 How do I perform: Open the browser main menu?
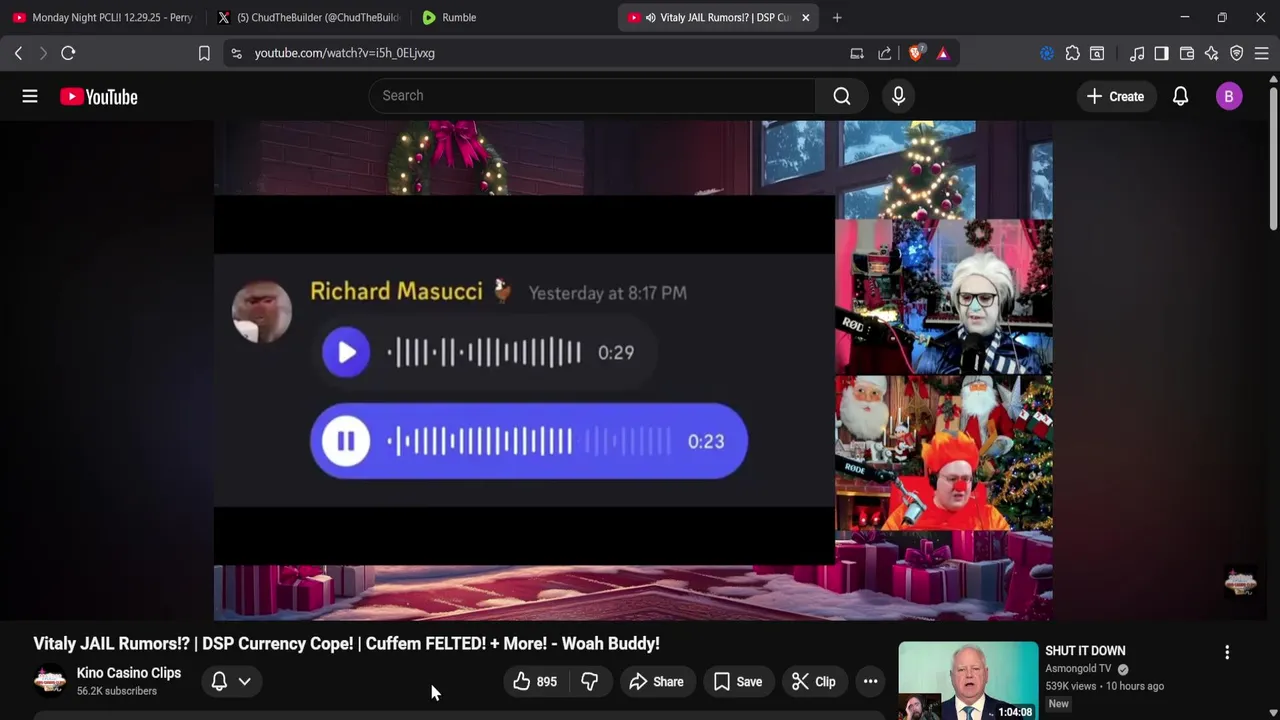[1261, 53]
